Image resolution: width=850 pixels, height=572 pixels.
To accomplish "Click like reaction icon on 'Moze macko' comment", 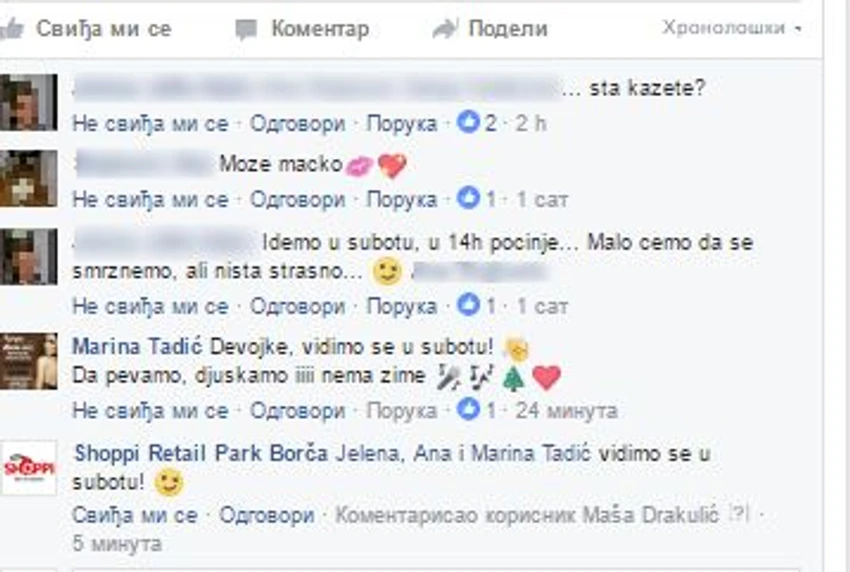I will click(x=468, y=198).
